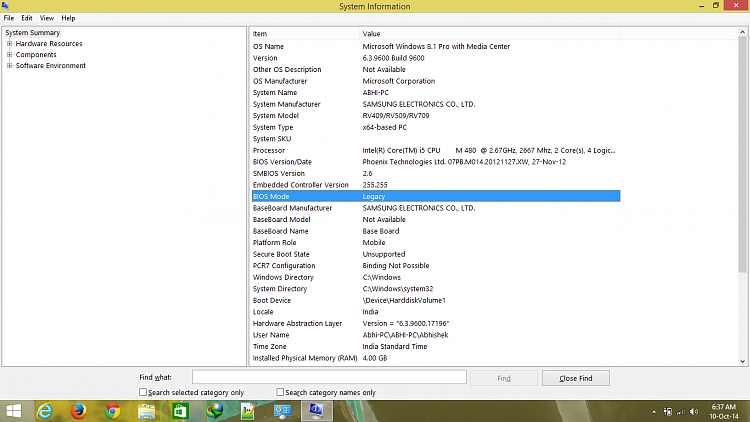Select the OS Name row
The image size is (750, 422).
point(436,46)
